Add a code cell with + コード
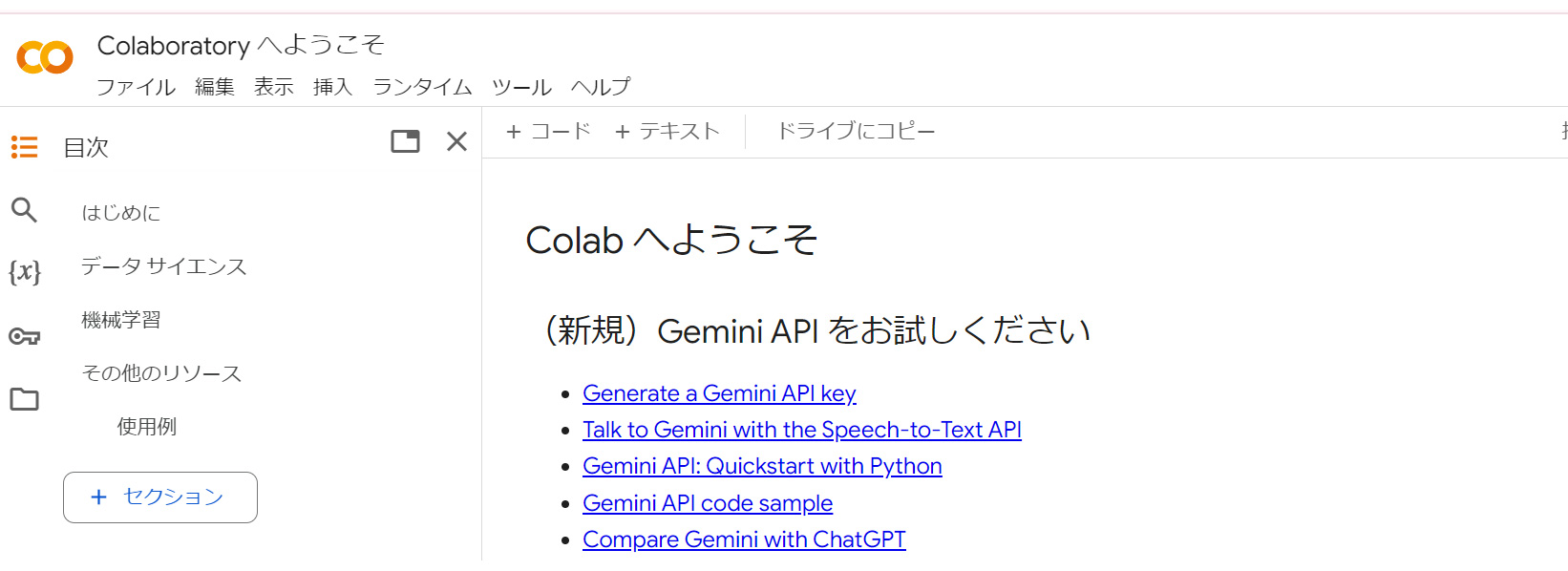The image size is (1568, 571). click(x=548, y=132)
